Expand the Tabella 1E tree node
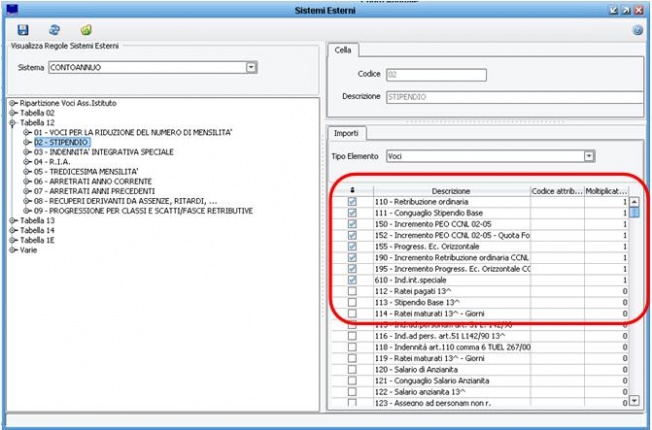This screenshot has width=652, height=430. pos(13,240)
